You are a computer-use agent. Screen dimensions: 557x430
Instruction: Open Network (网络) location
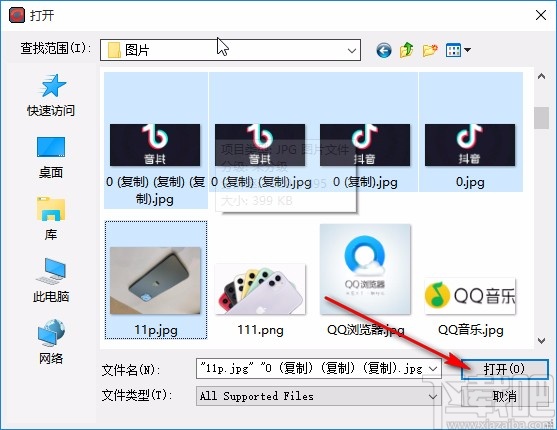point(51,342)
